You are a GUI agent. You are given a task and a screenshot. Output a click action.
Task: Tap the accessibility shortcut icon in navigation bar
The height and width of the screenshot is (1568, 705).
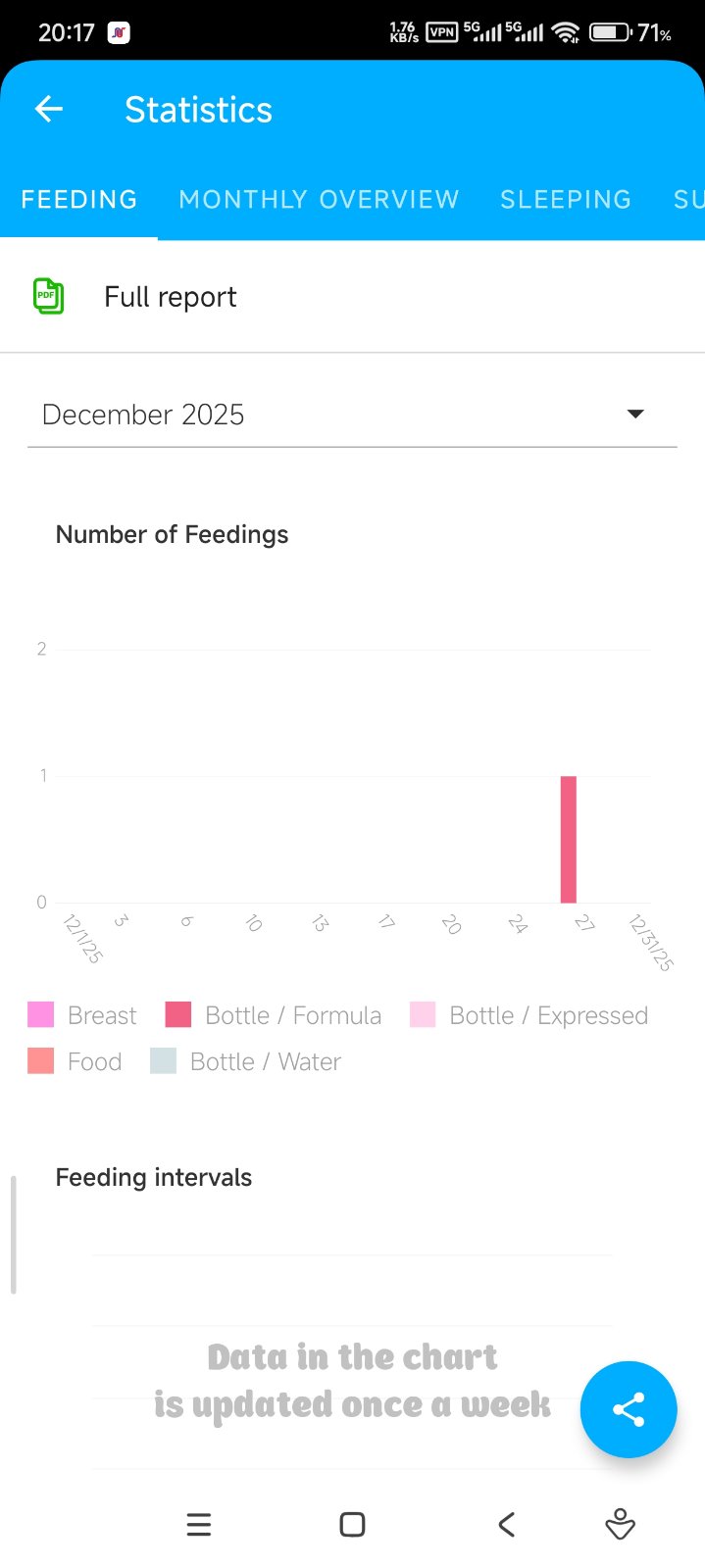click(620, 1524)
